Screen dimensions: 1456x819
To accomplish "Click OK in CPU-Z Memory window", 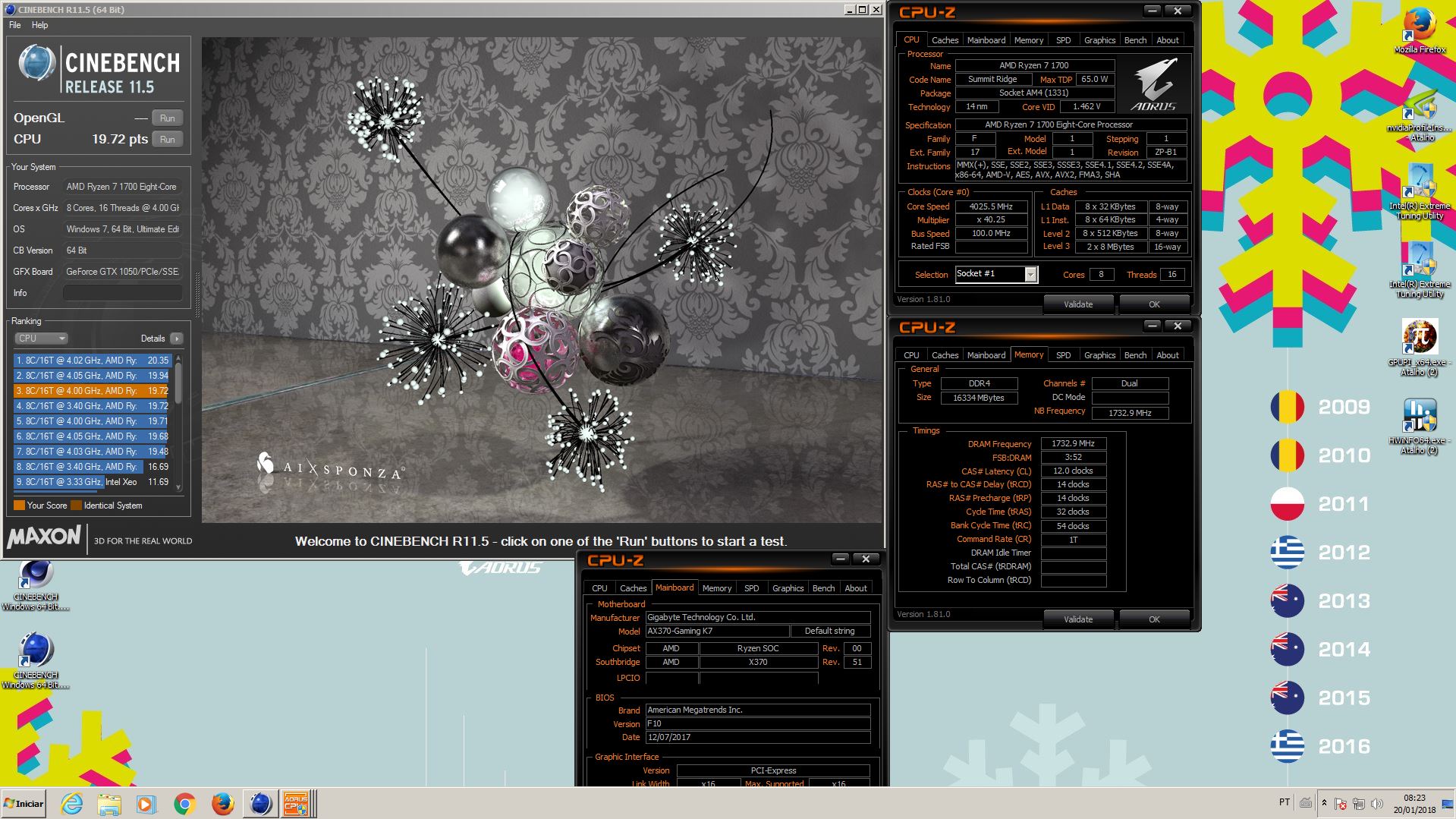I will pos(1154,619).
